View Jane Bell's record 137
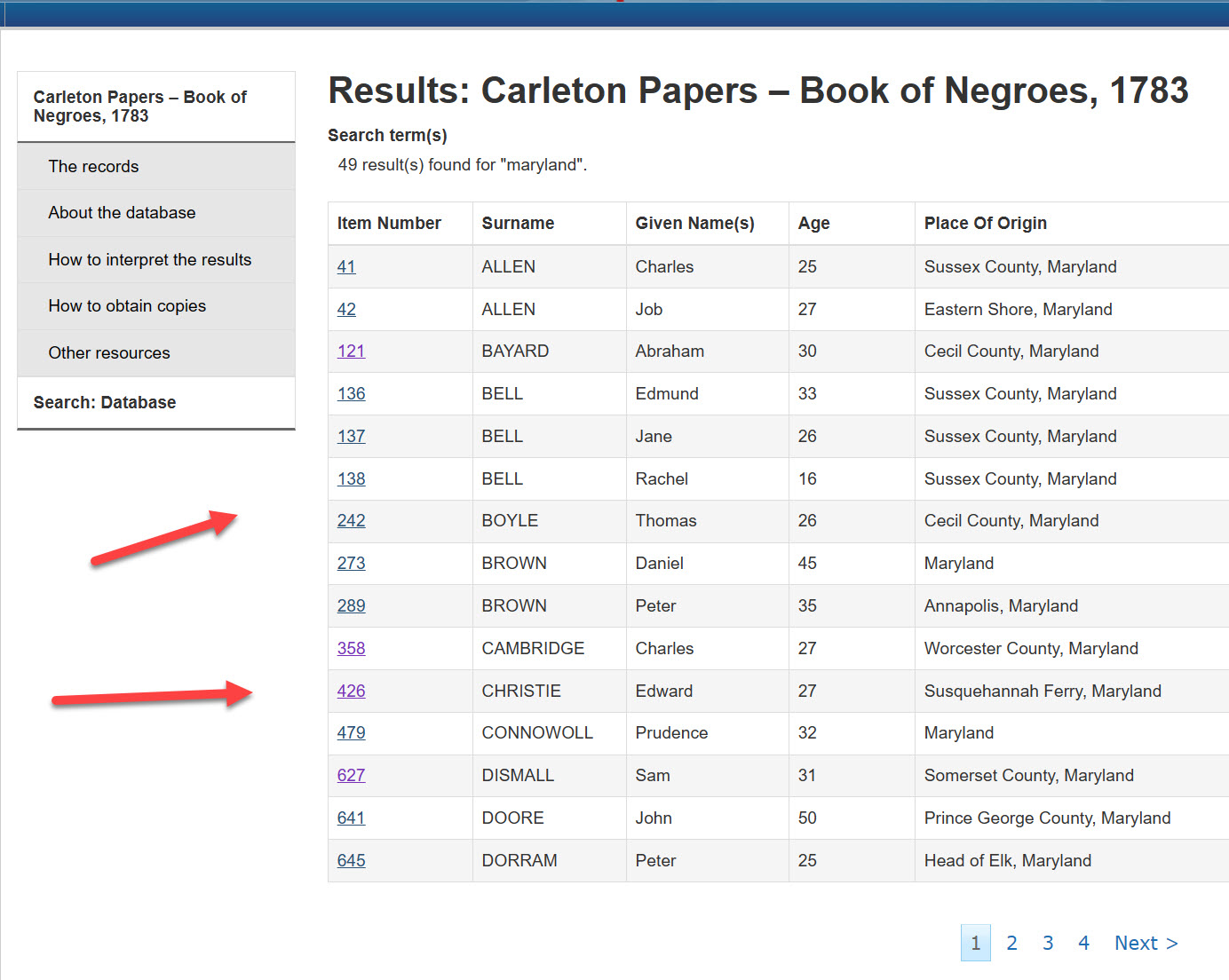This screenshot has height=980, width=1229. pyautogui.click(x=351, y=436)
